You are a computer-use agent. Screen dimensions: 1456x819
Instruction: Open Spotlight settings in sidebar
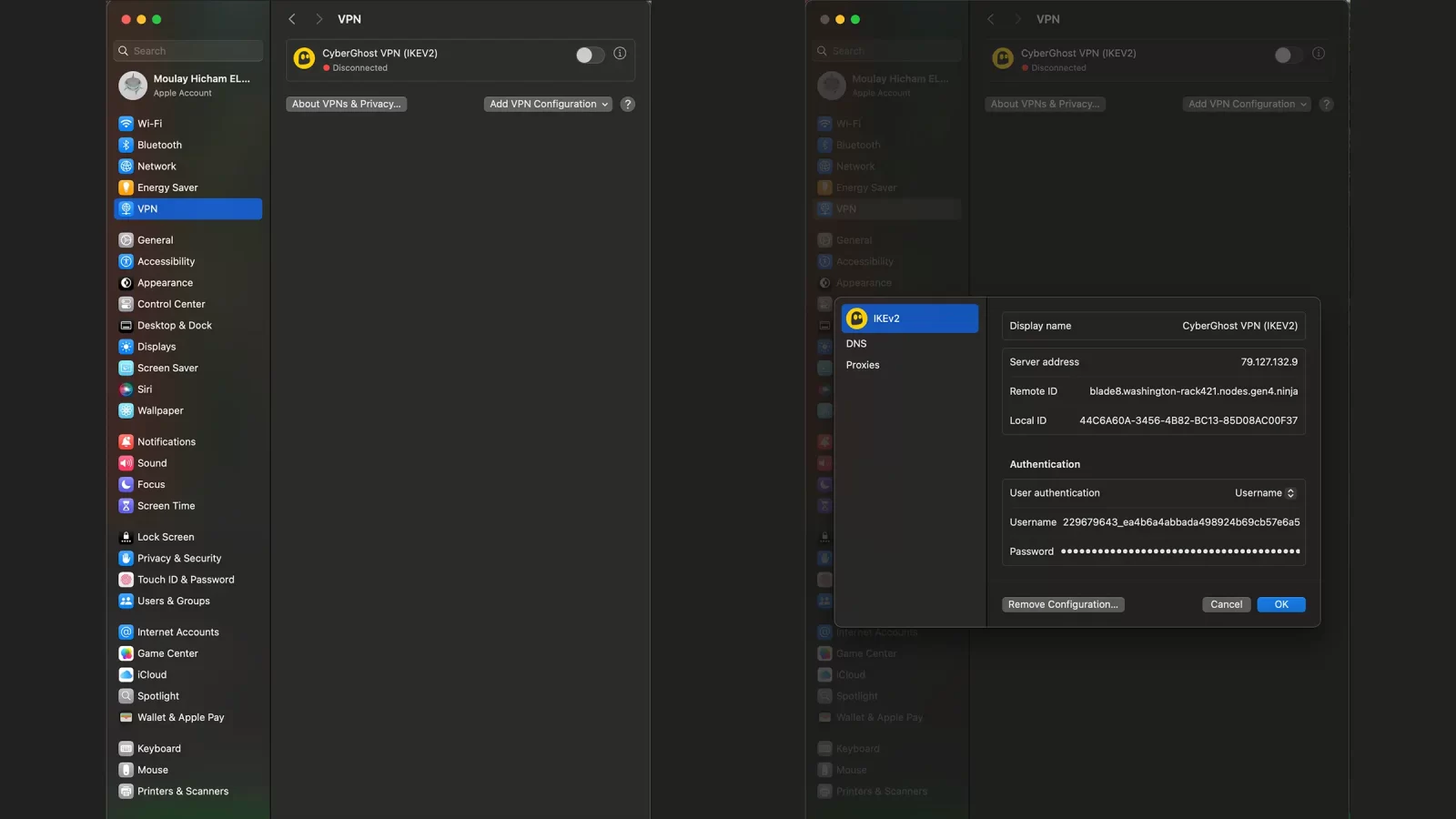click(187, 696)
